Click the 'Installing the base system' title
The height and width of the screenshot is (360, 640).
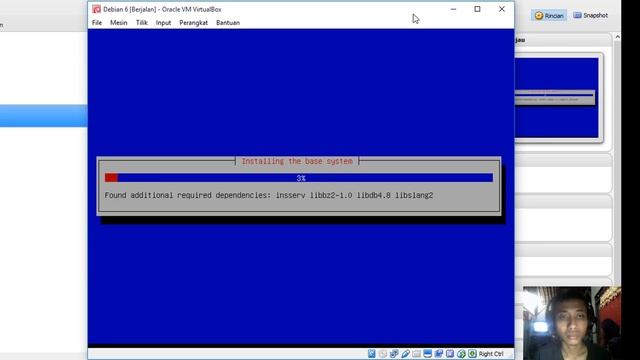click(x=297, y=161)
